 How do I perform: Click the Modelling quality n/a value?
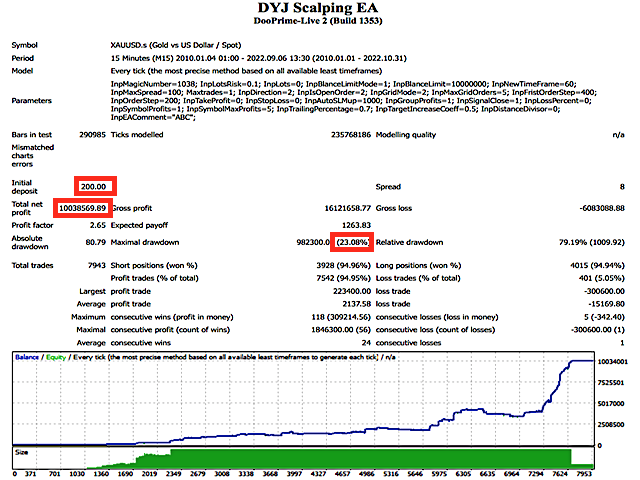618,135
